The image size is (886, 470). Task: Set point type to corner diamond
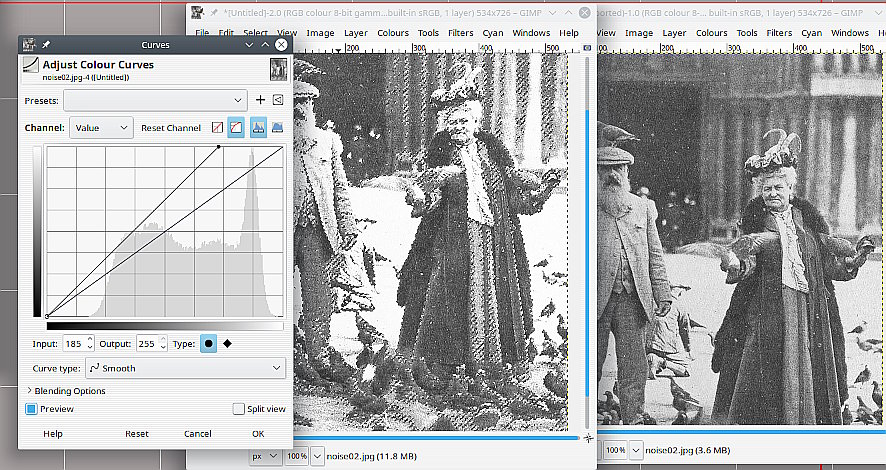tap(228, 344)
